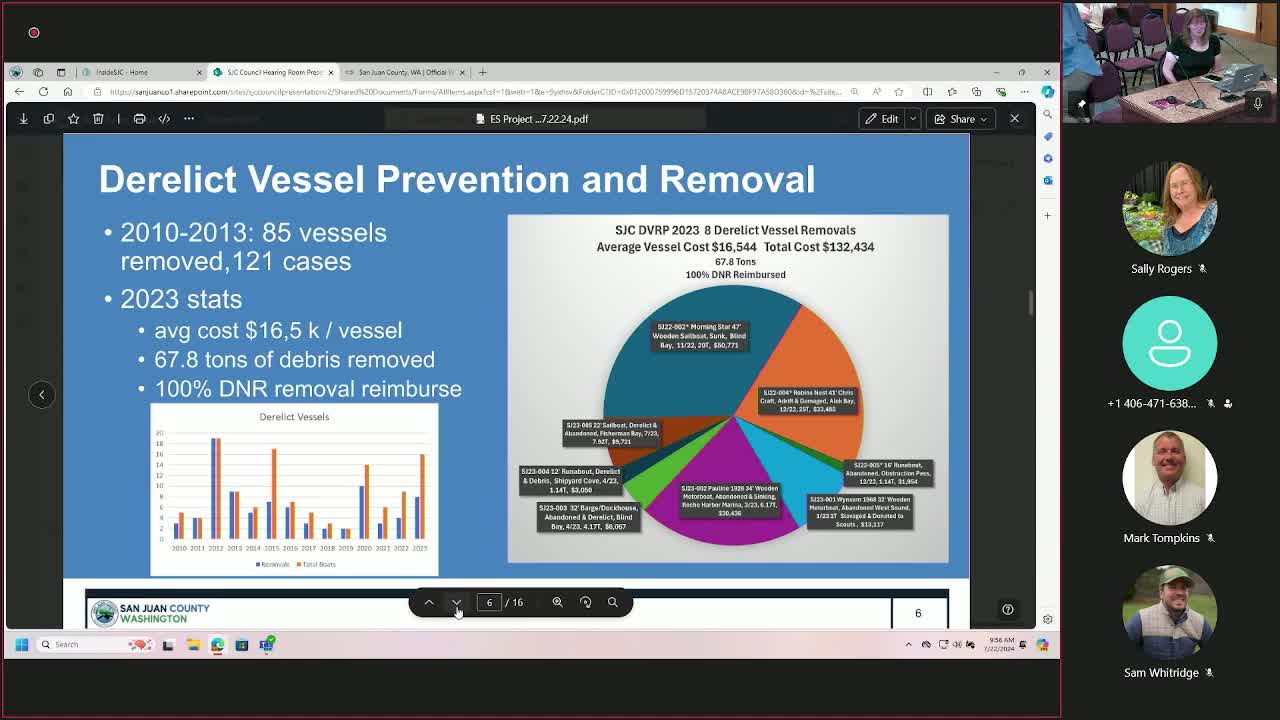The height and width of the screenshot is (720, 1280).
Task: Download the ES Project PDF
Action: pos(24,118)
